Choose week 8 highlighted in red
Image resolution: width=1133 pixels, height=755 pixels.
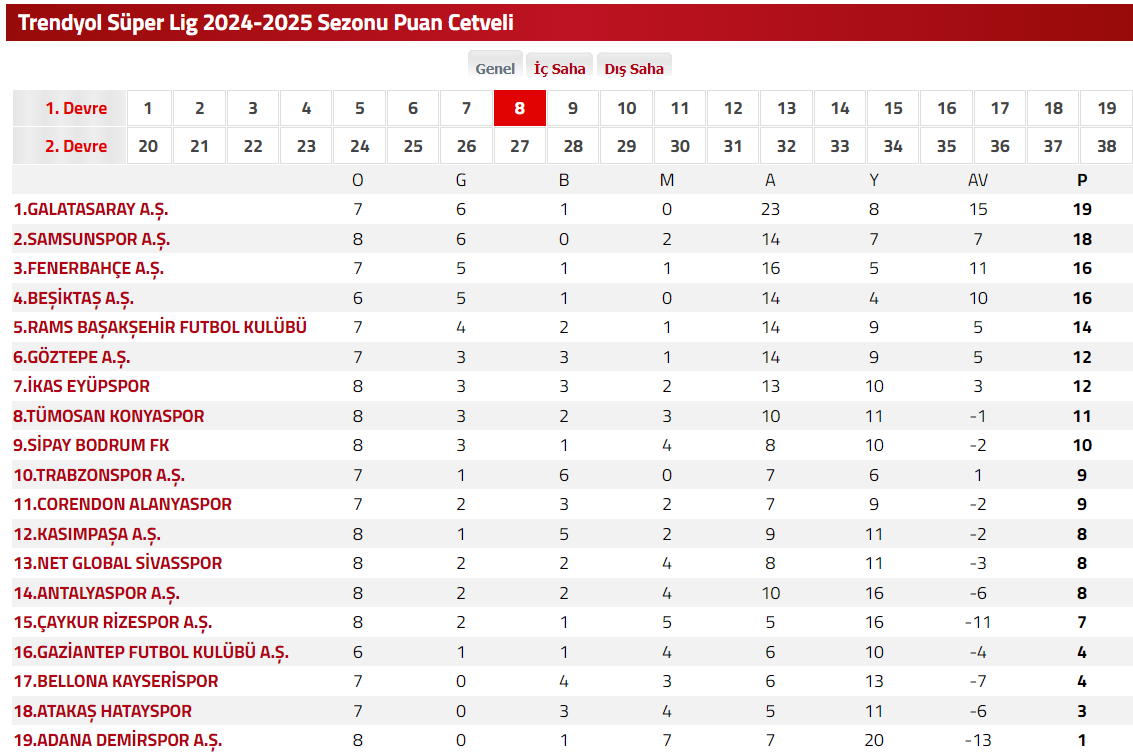(x=519, y=109)
